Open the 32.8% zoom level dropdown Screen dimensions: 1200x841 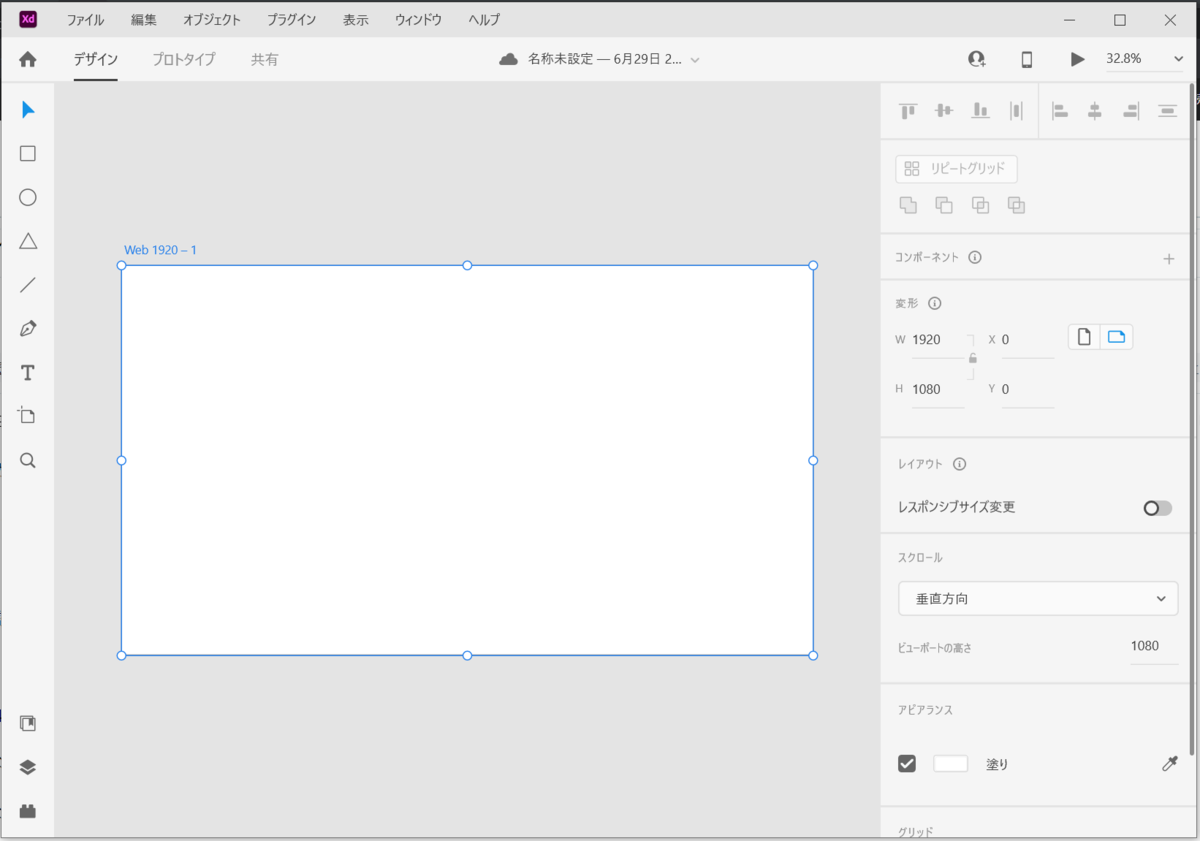1145,59
